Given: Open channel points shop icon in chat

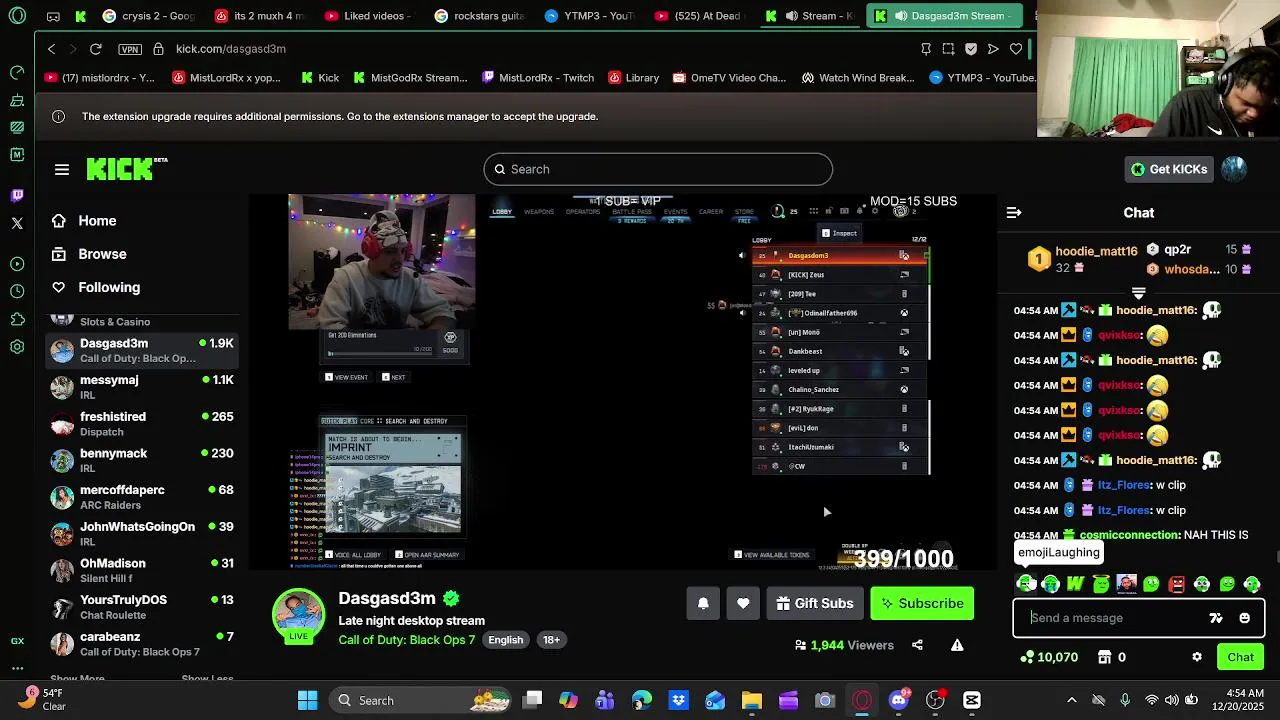Looking at the screenshot, I should (1104, 657).
